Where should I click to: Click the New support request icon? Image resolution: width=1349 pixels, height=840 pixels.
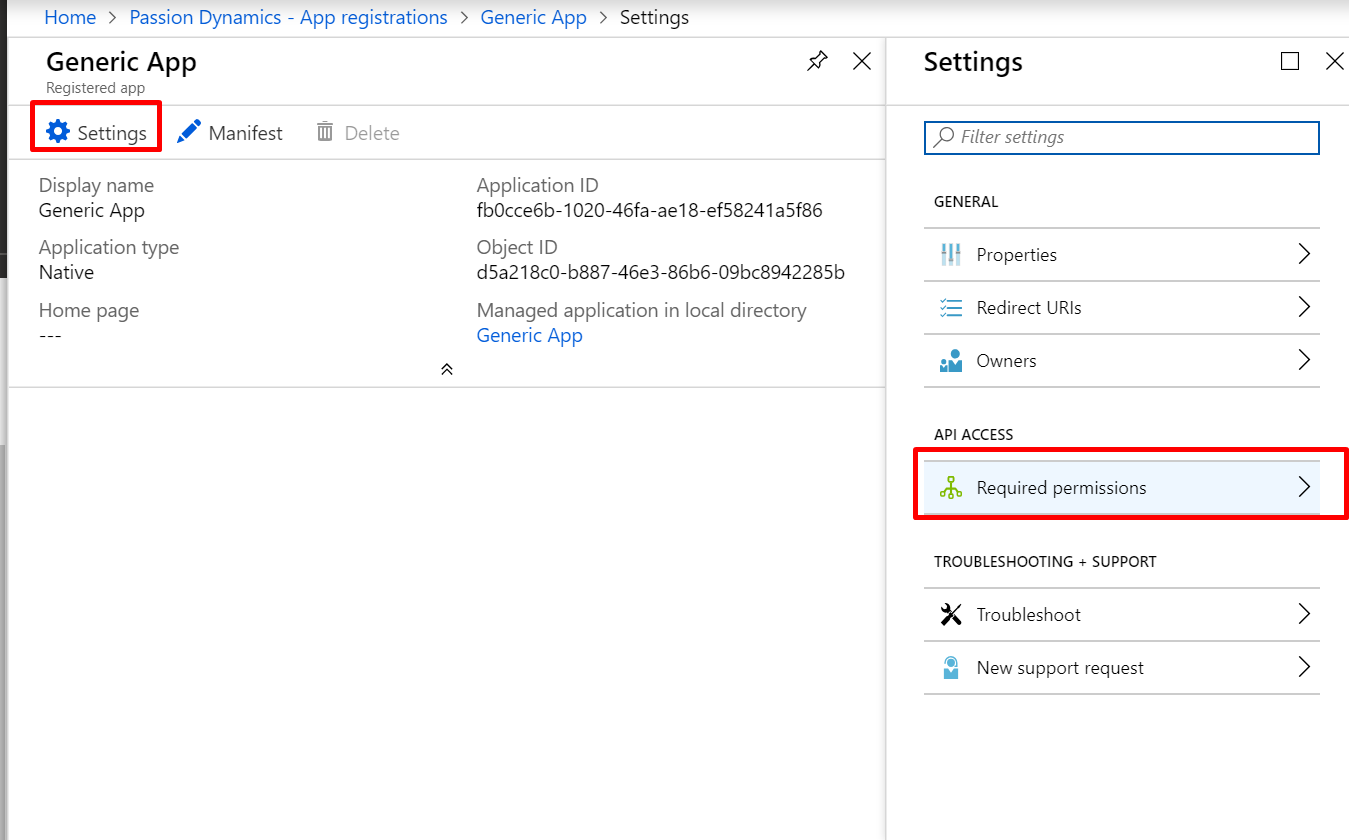[950, 668]
